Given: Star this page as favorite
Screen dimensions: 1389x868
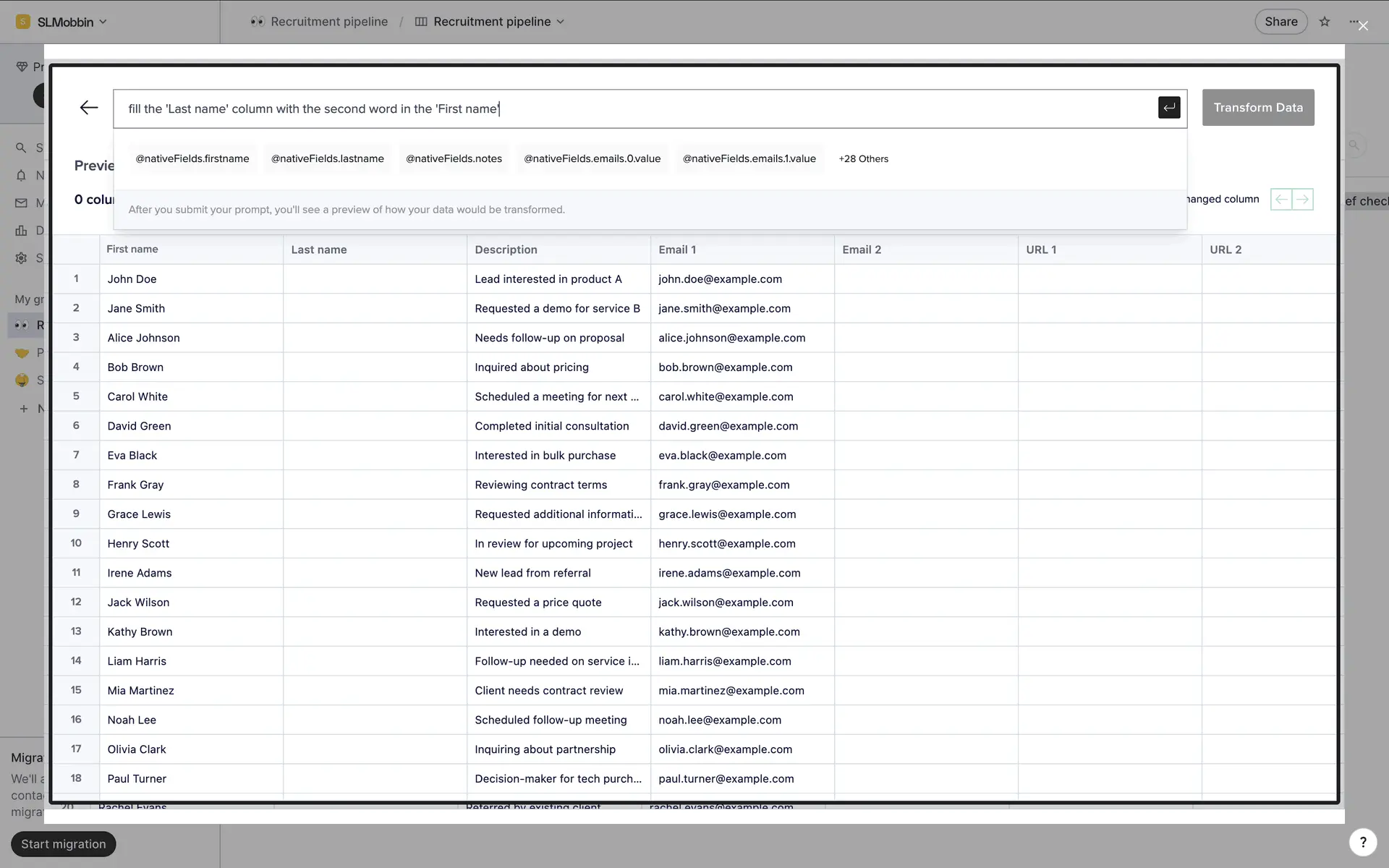Looking at the screenshot, I should (1325, 22).
